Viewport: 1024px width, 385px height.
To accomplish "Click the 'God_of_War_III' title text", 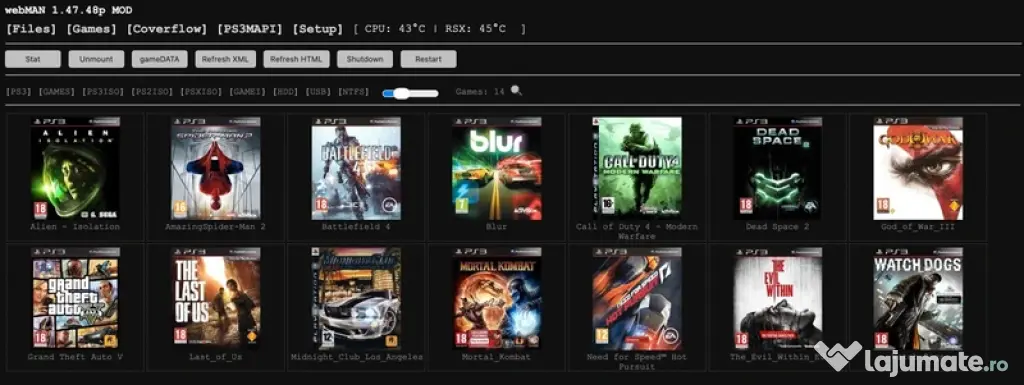I will (x=918, y=227).
